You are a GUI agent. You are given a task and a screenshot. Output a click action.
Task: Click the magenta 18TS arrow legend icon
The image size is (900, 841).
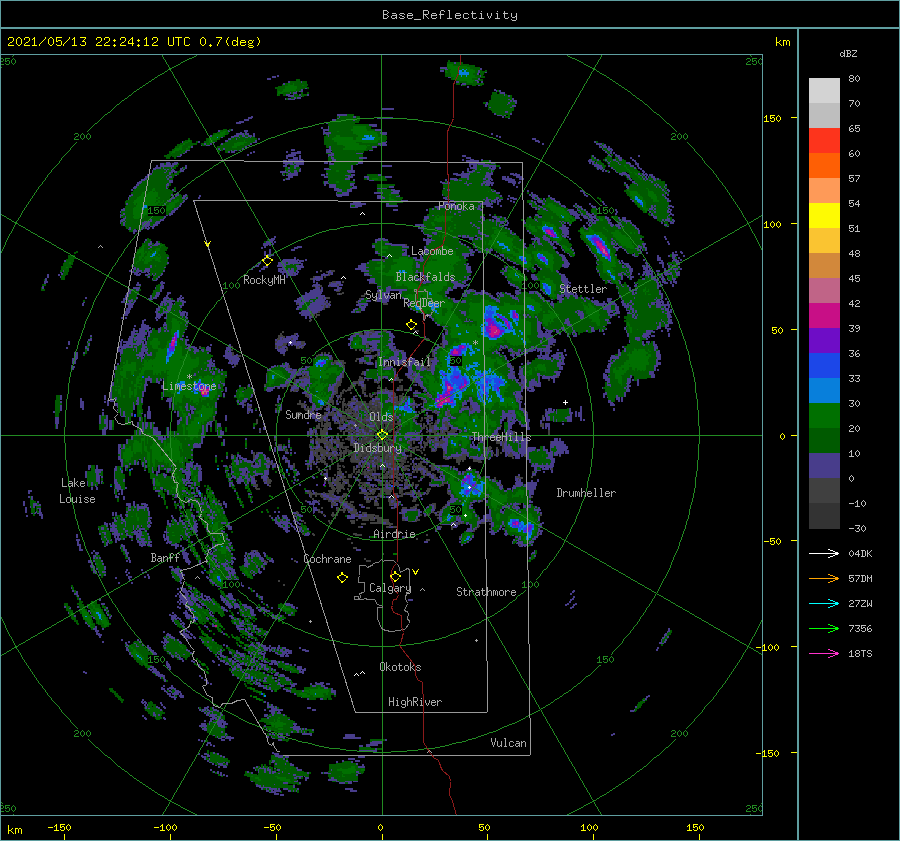coord(824,653)
